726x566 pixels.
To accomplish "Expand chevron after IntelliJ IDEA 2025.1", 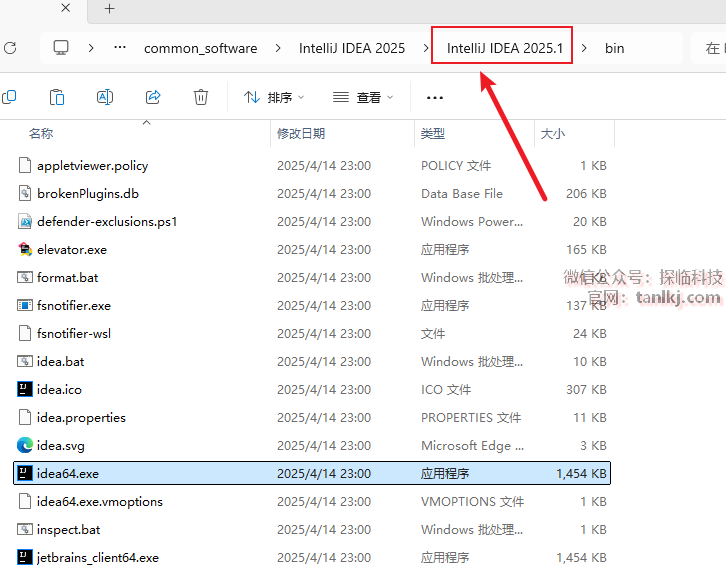I will coord(585,48).
